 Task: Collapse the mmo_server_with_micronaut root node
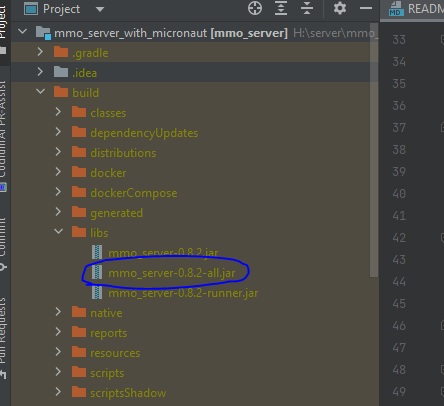click(x=23, y=32)
